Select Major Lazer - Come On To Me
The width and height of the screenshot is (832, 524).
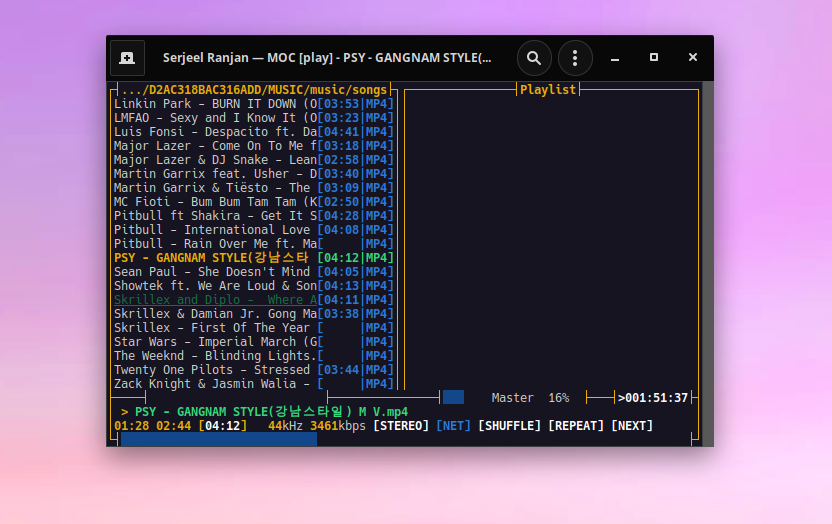point(254,146)
